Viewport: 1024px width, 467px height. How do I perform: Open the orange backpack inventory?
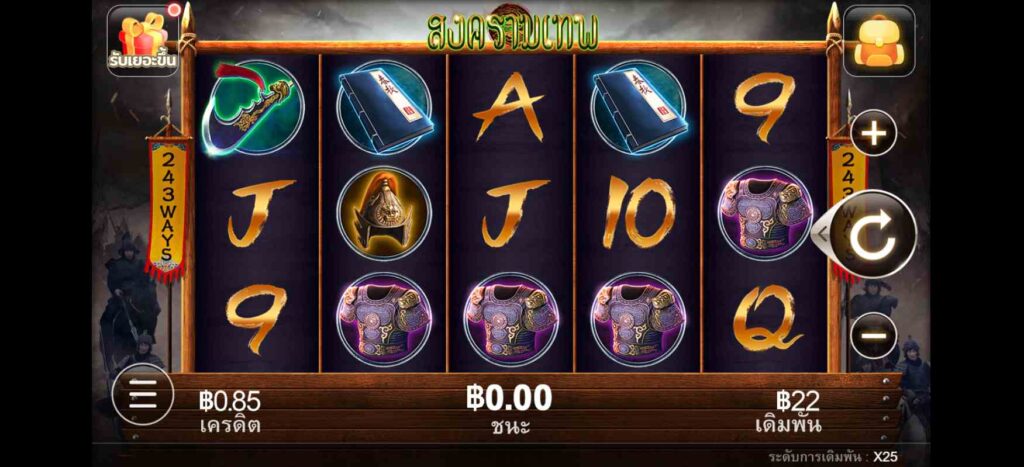879,40
